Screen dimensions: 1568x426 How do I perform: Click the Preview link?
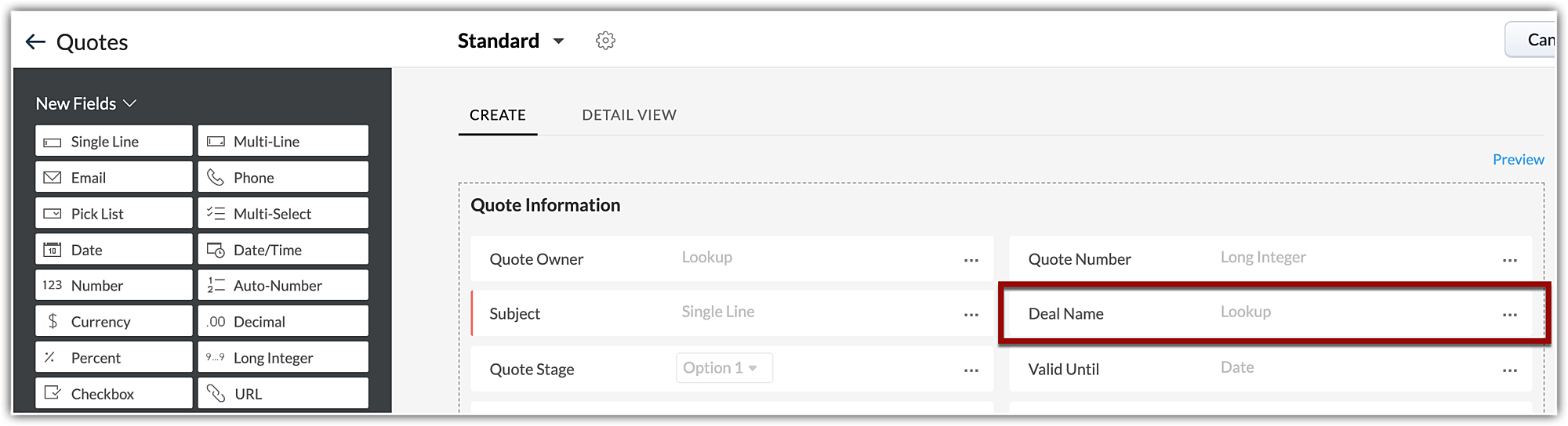click(x=1518, y=160)
